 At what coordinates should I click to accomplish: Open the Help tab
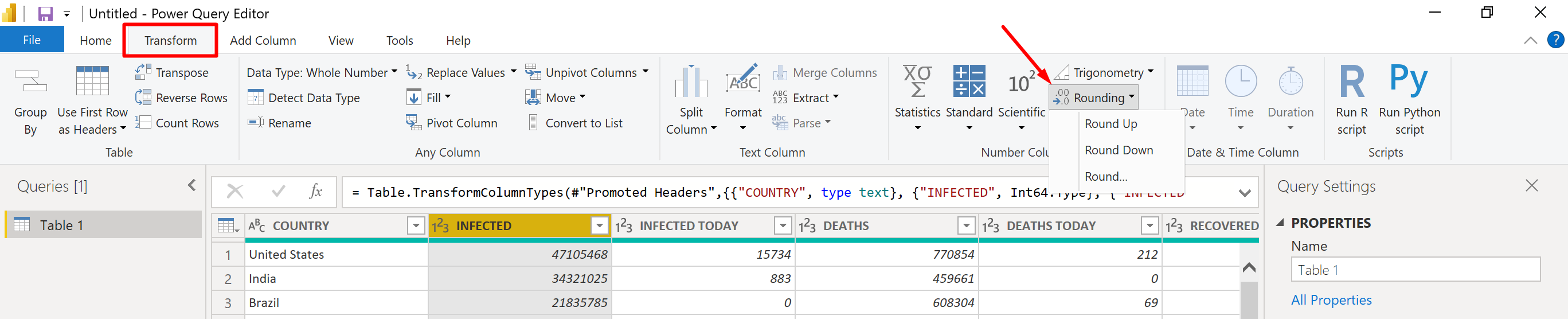[x=458, y=40]
